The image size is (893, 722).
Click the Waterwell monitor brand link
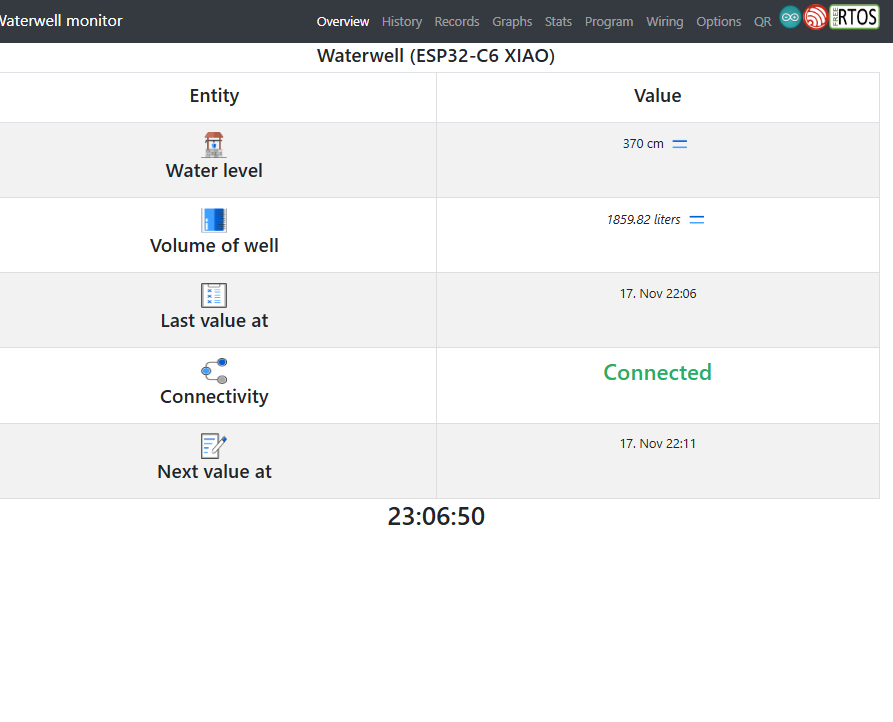click(62, 21)
